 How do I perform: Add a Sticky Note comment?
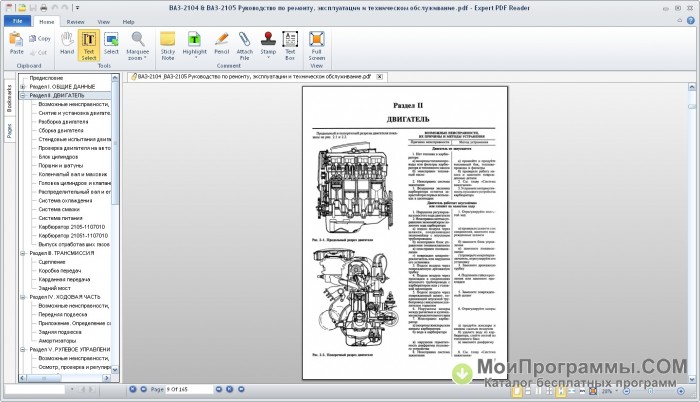[168, 46]
